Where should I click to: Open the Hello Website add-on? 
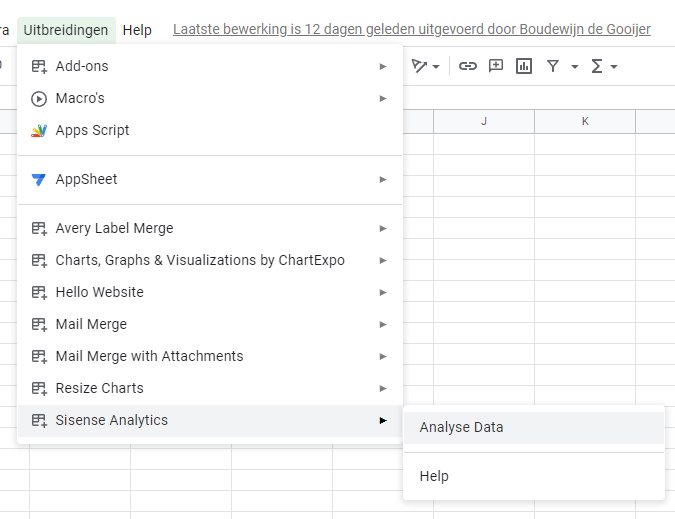(x=210, y=292)
